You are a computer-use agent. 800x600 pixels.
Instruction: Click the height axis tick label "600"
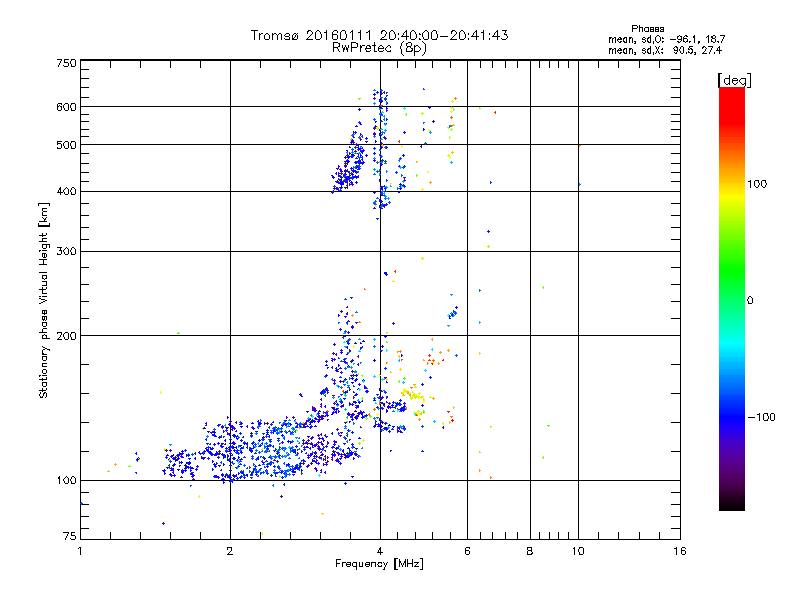66,107
